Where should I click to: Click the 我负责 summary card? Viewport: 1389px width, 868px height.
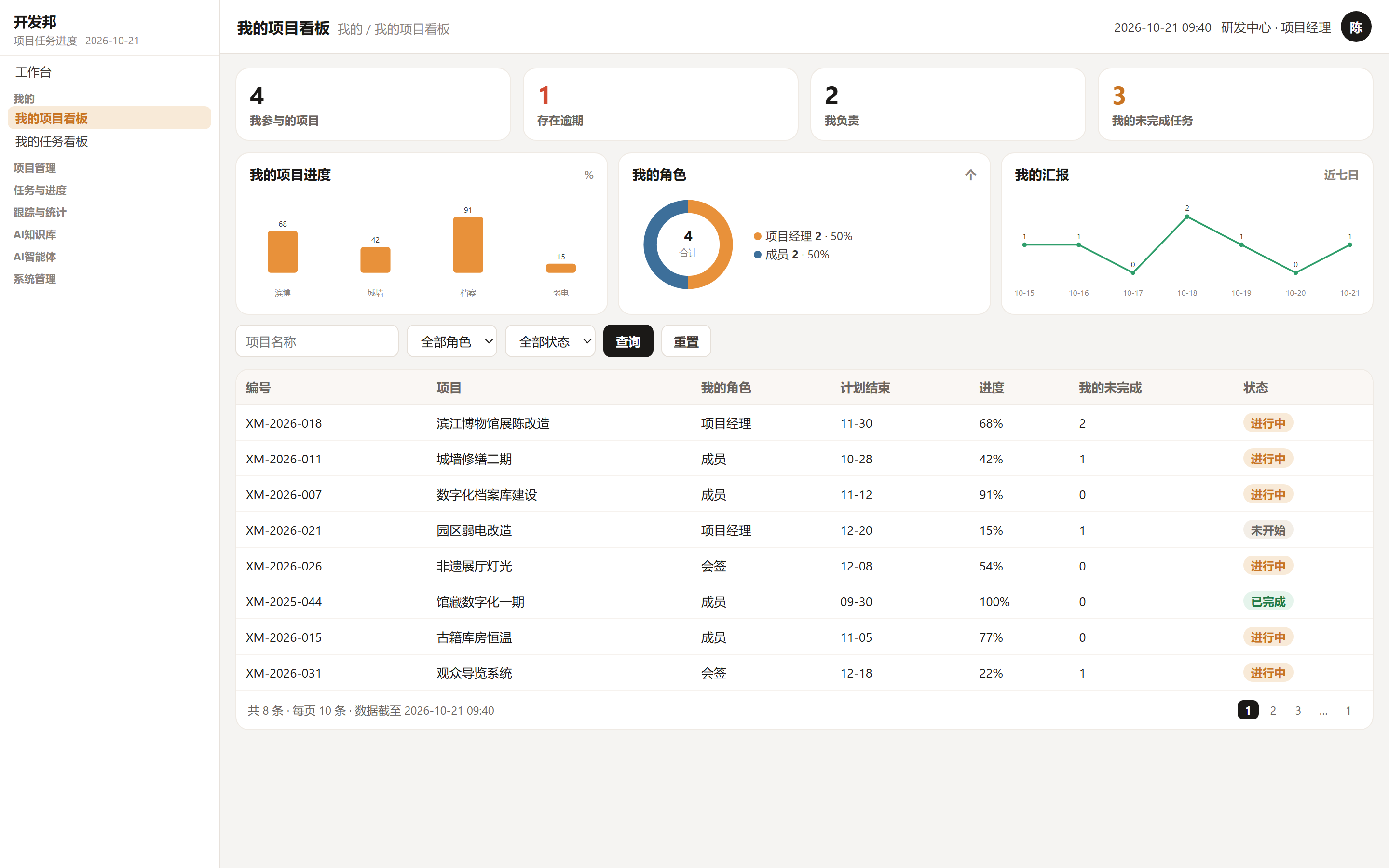[x=948, y=105]
